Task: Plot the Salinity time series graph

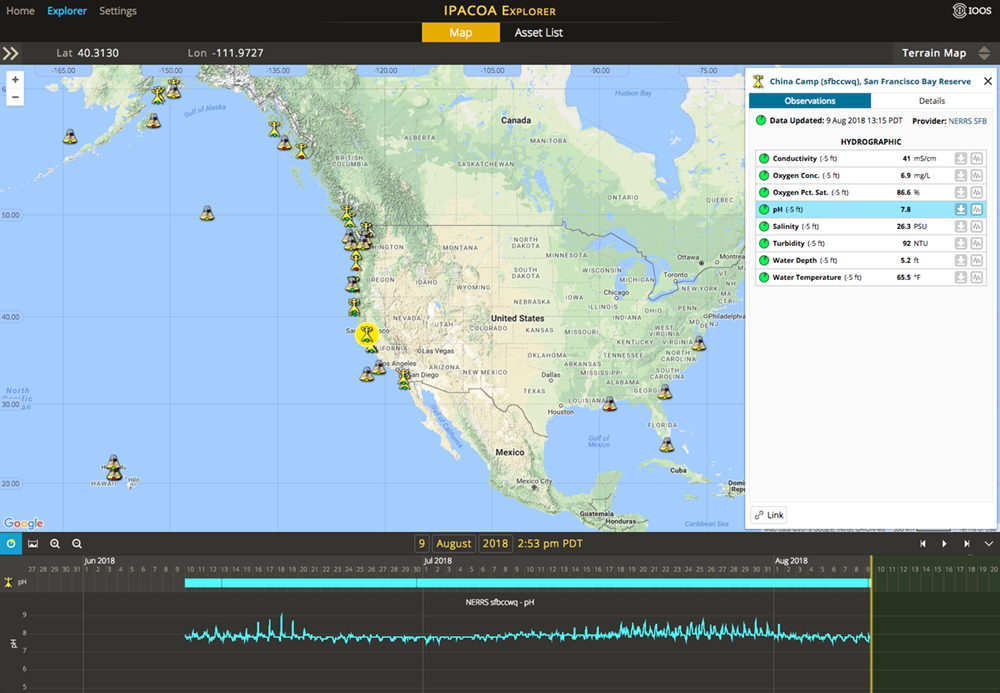Action: pos(976,226)
